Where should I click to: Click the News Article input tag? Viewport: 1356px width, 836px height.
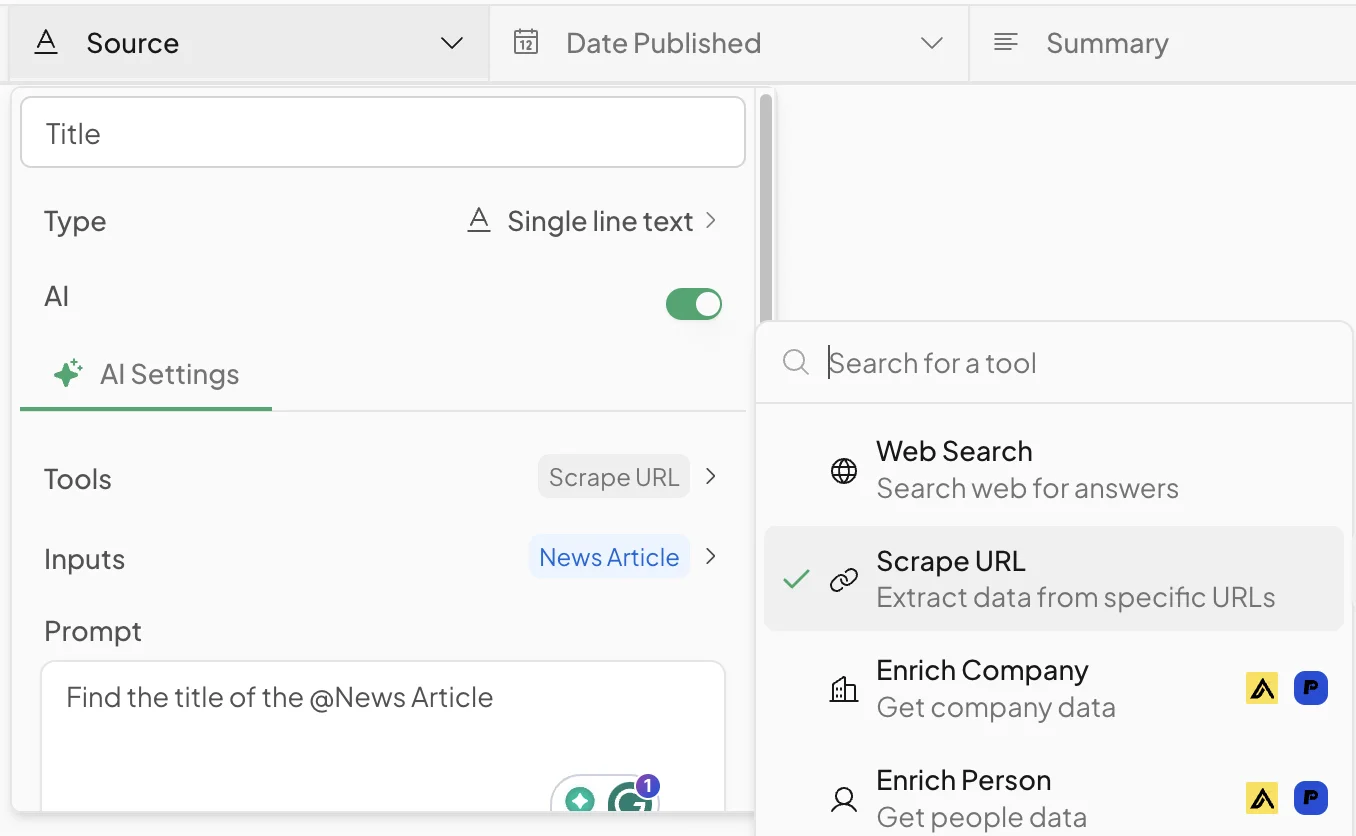click(x=609, y=557)
